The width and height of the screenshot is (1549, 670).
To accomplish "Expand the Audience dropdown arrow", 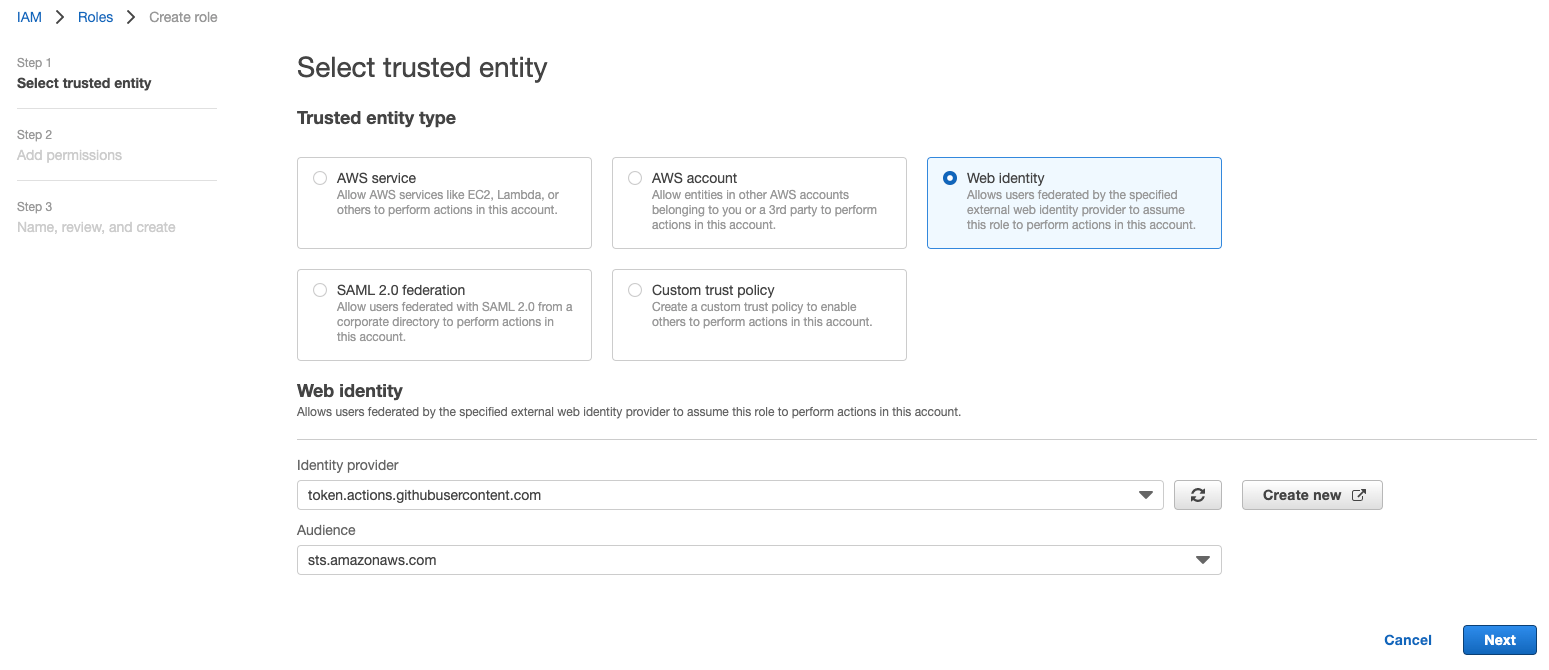I will pos(1204,560).
